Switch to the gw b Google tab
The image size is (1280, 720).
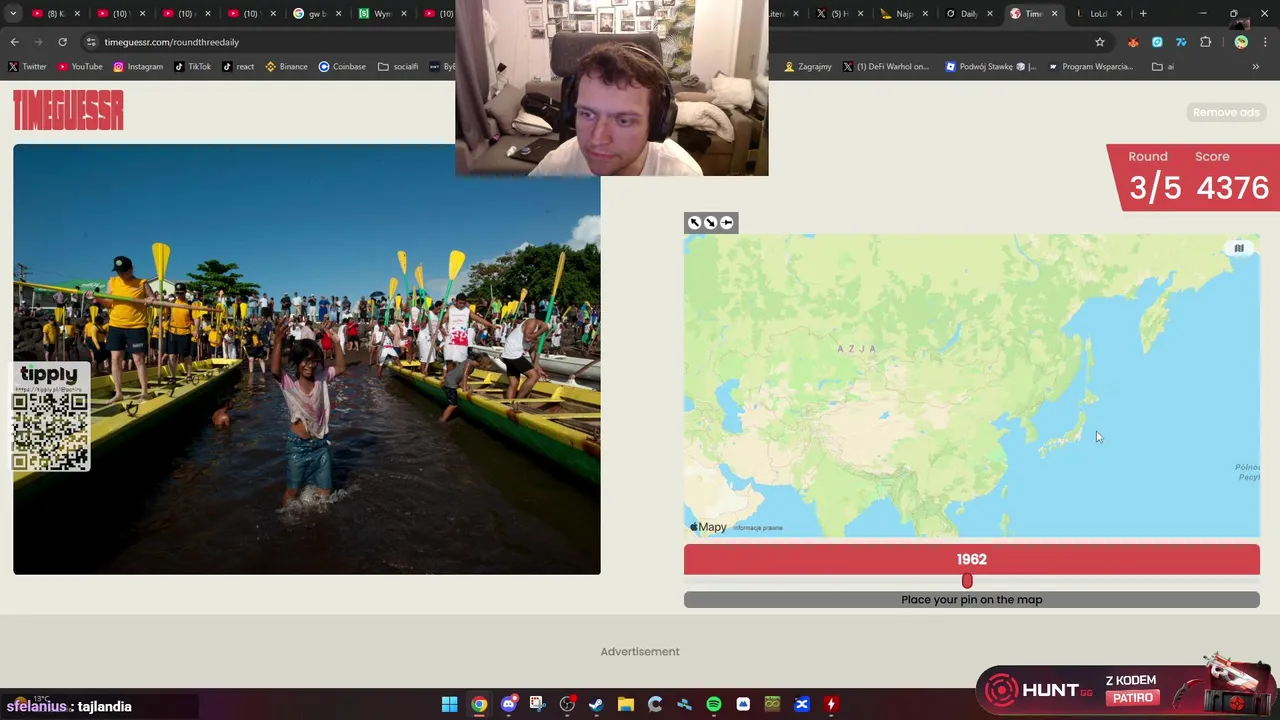click(317, 13)
